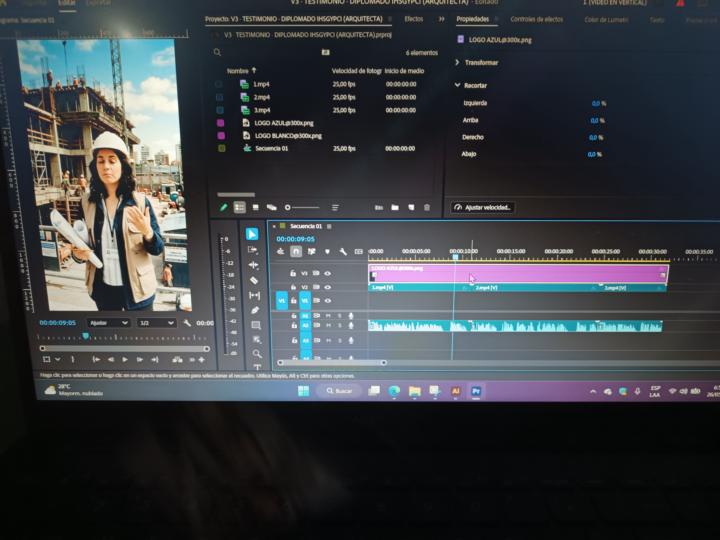Open timeline wrench display settings
This screenshot has height=540, width=720.
click(343, 252)
